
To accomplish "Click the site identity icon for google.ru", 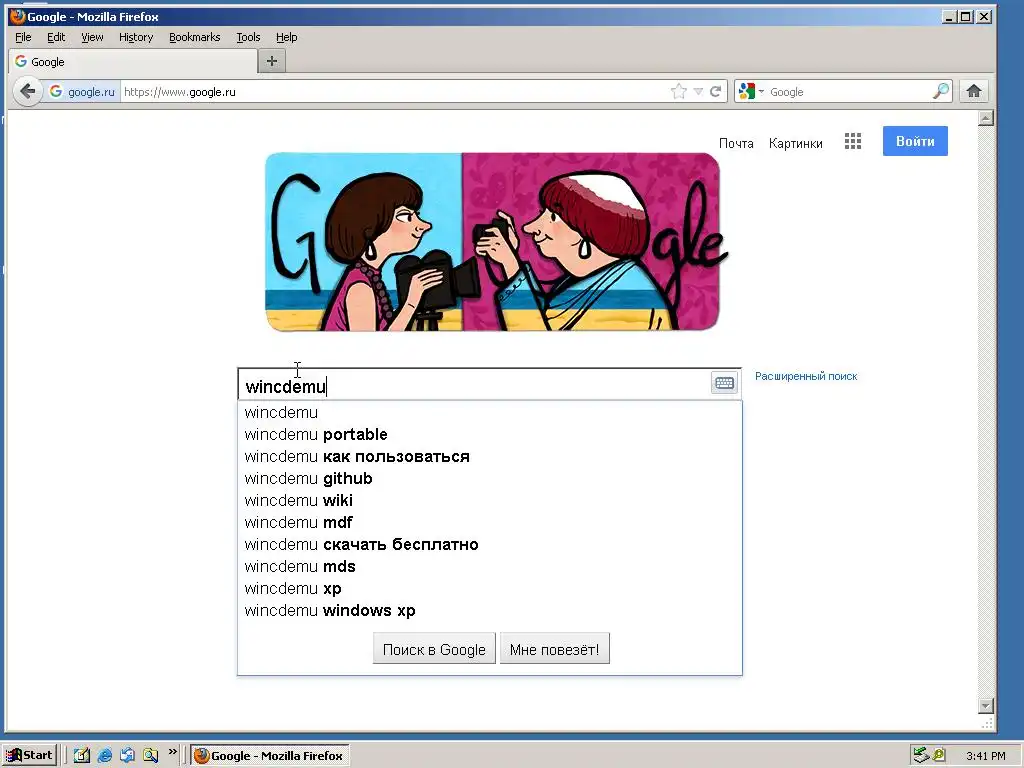I will [x=82, y=91].
